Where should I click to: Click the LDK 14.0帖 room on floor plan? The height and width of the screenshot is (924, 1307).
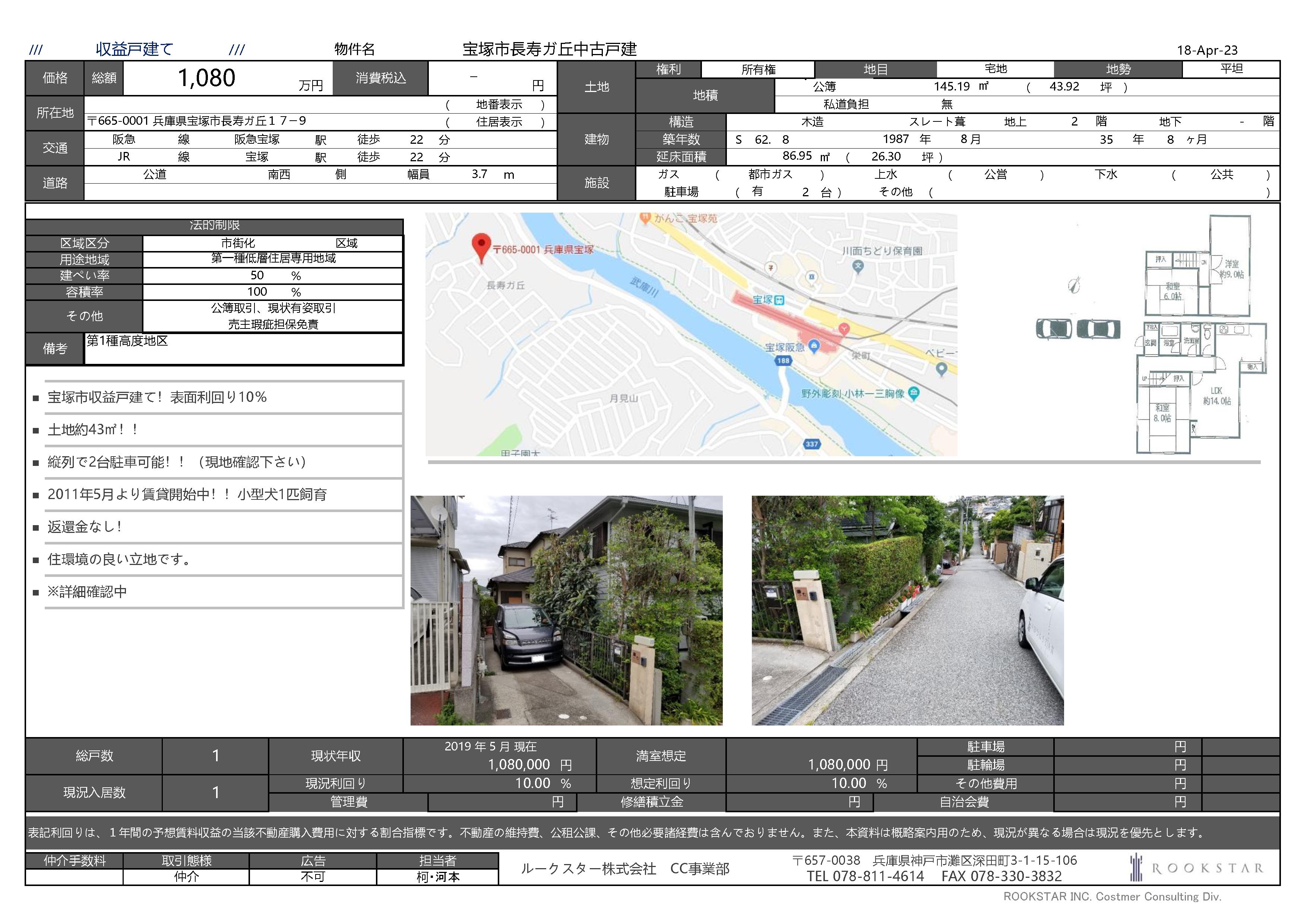point(1216,396)
